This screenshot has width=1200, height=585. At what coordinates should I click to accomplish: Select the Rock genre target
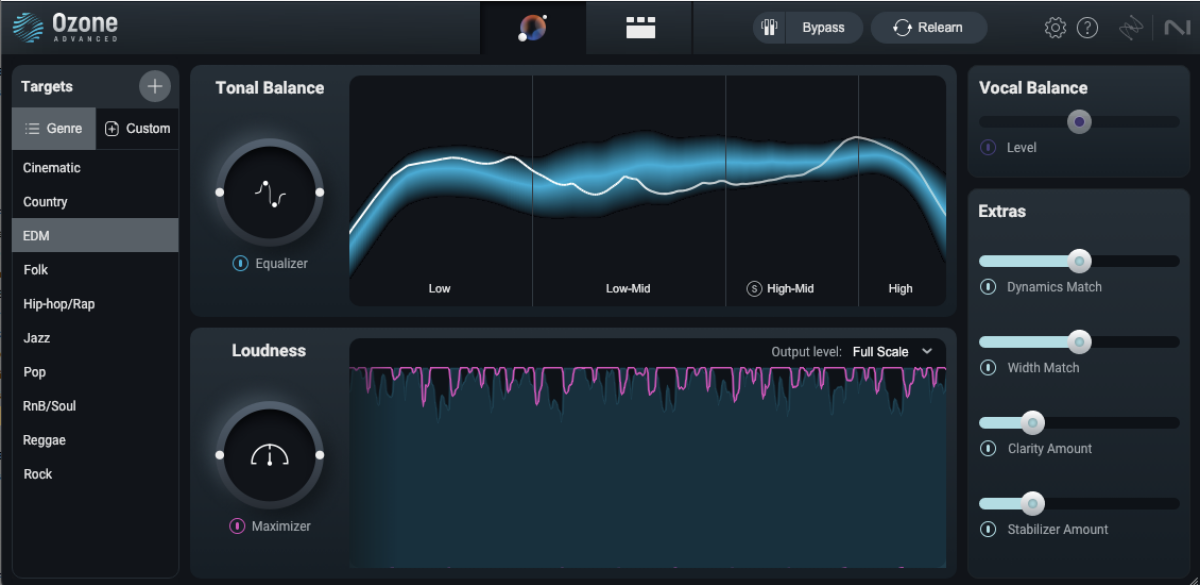pos(95,474)
